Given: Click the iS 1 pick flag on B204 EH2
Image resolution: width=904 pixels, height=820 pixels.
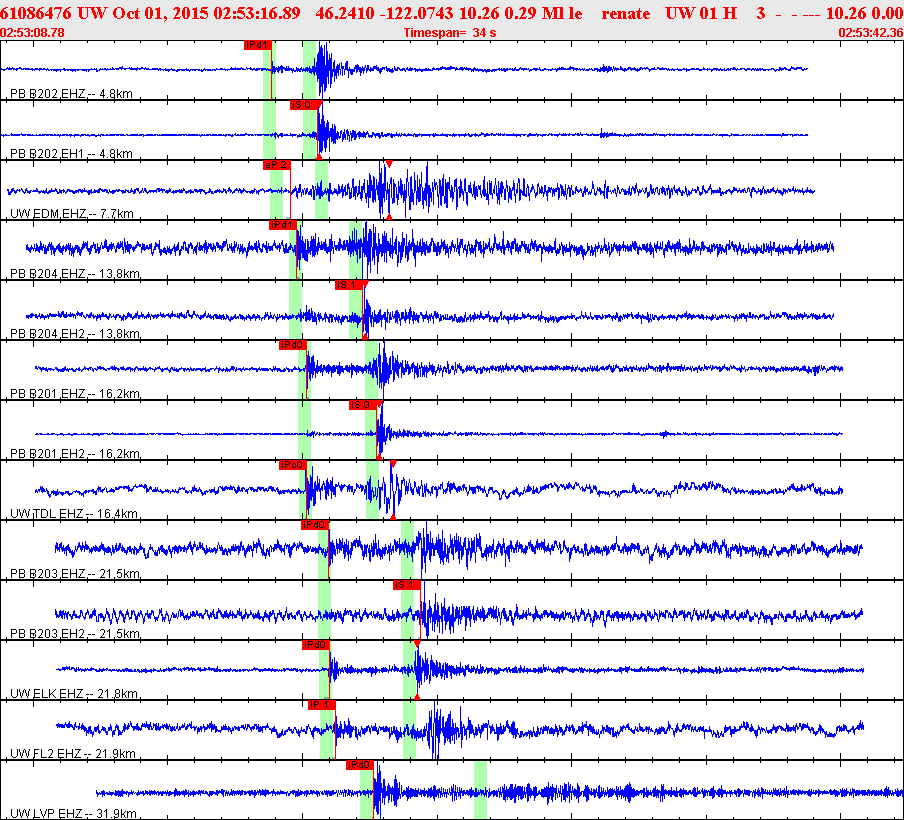Looking at the screenshot, I should pyautogui.click(x=349, y=285).
